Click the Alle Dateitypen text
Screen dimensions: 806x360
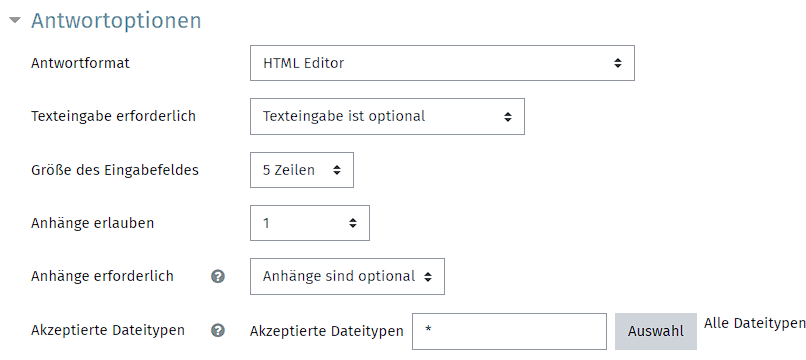click(755, 323)
